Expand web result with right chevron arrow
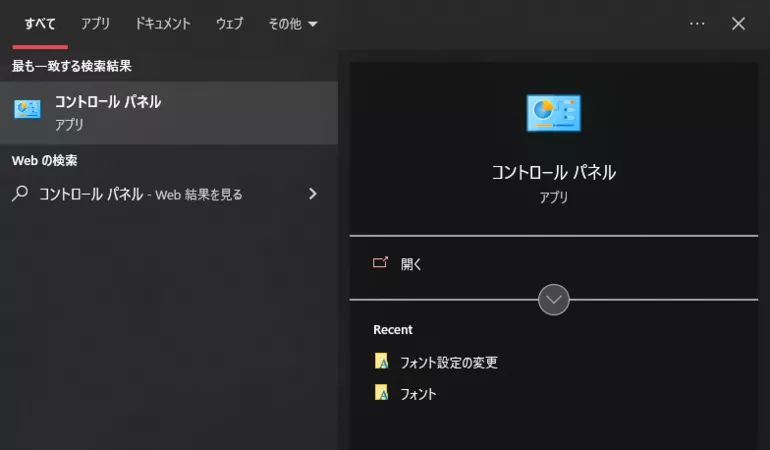Image resolution: width=770 pixels, height=450 pixels. pyautogui.click(x=313, y=194)
